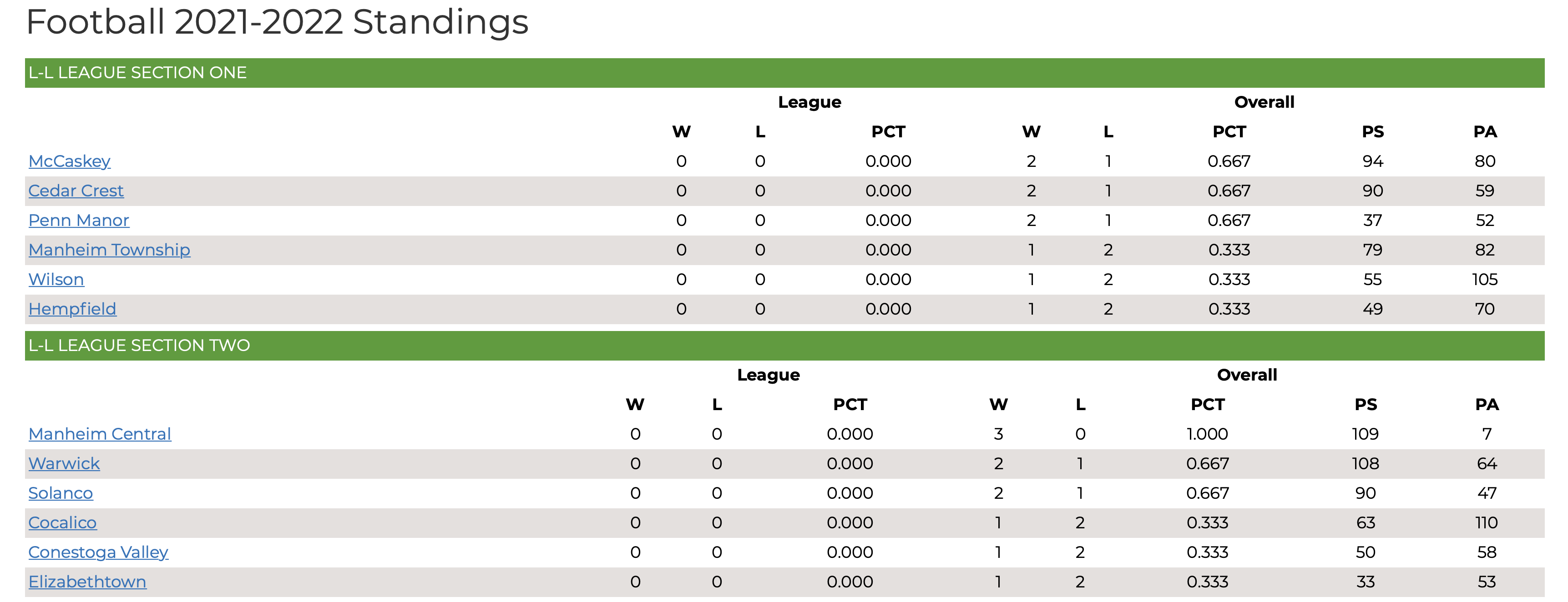Click Manheim Central's 1.000 overall PCT value
The width and height of the screenshot is (1568, 602).
coord(1207,434)
